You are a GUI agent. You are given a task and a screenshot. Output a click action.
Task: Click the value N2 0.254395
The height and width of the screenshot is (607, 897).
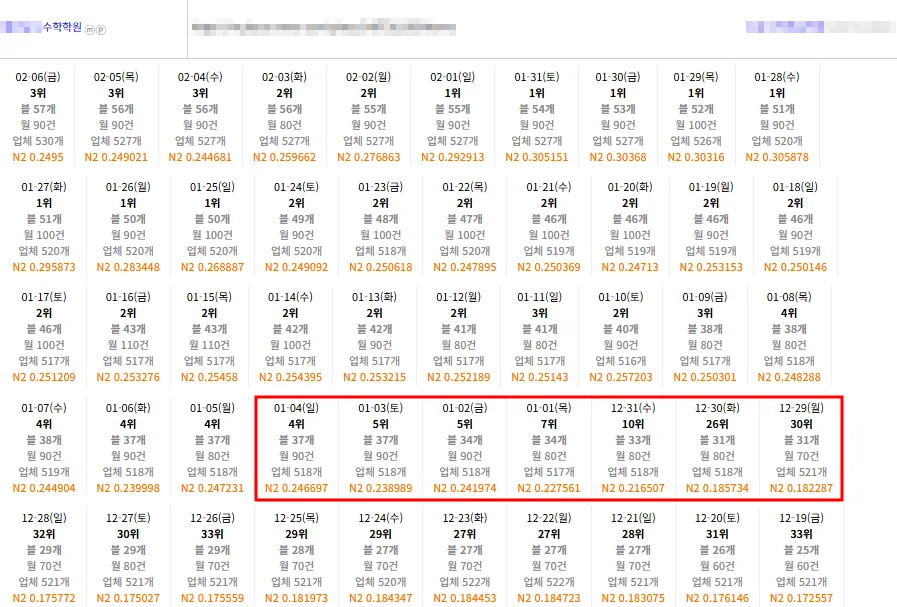pyautogui.click(x=290, y=377)
